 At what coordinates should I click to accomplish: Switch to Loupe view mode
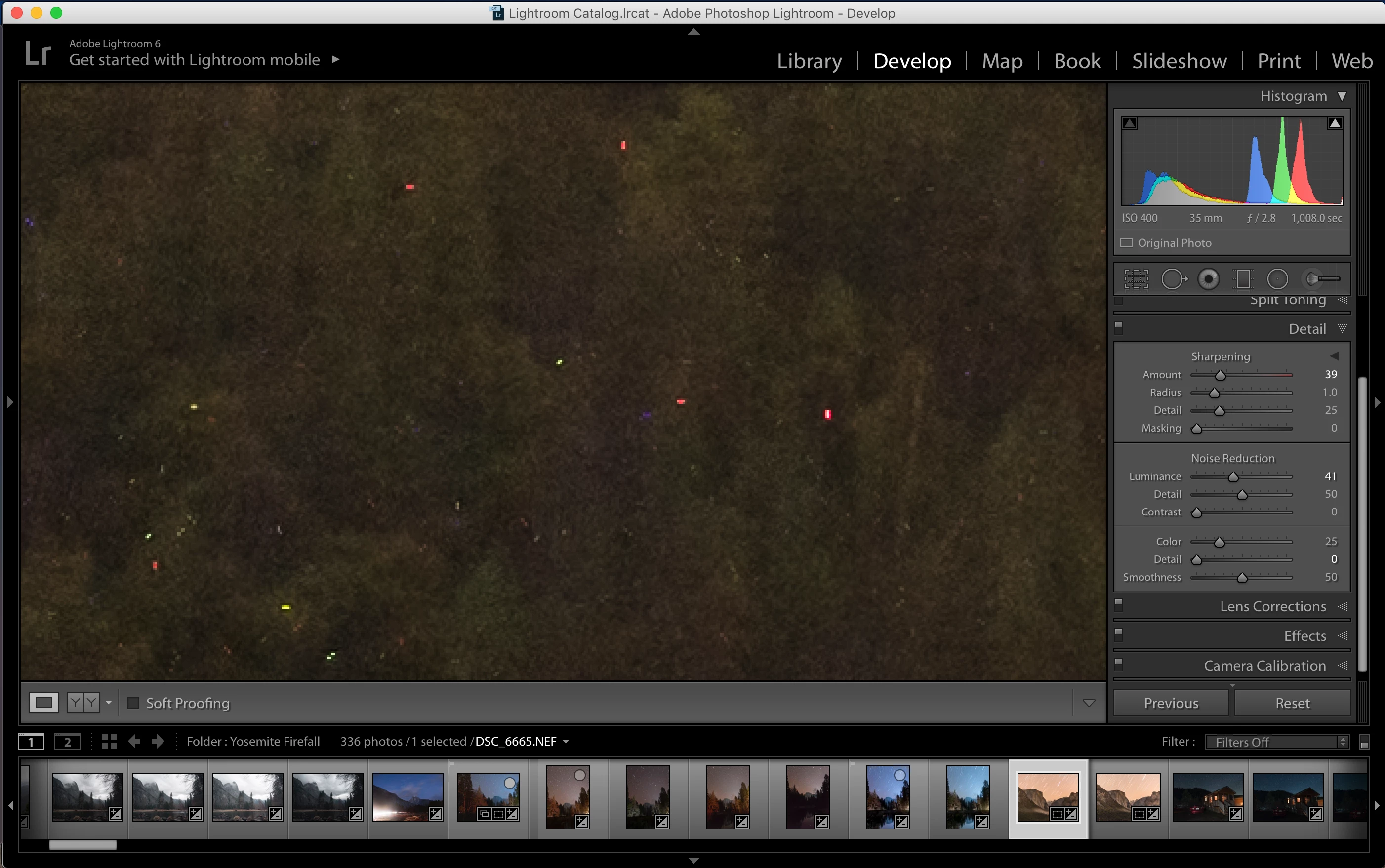pos(43,703)
